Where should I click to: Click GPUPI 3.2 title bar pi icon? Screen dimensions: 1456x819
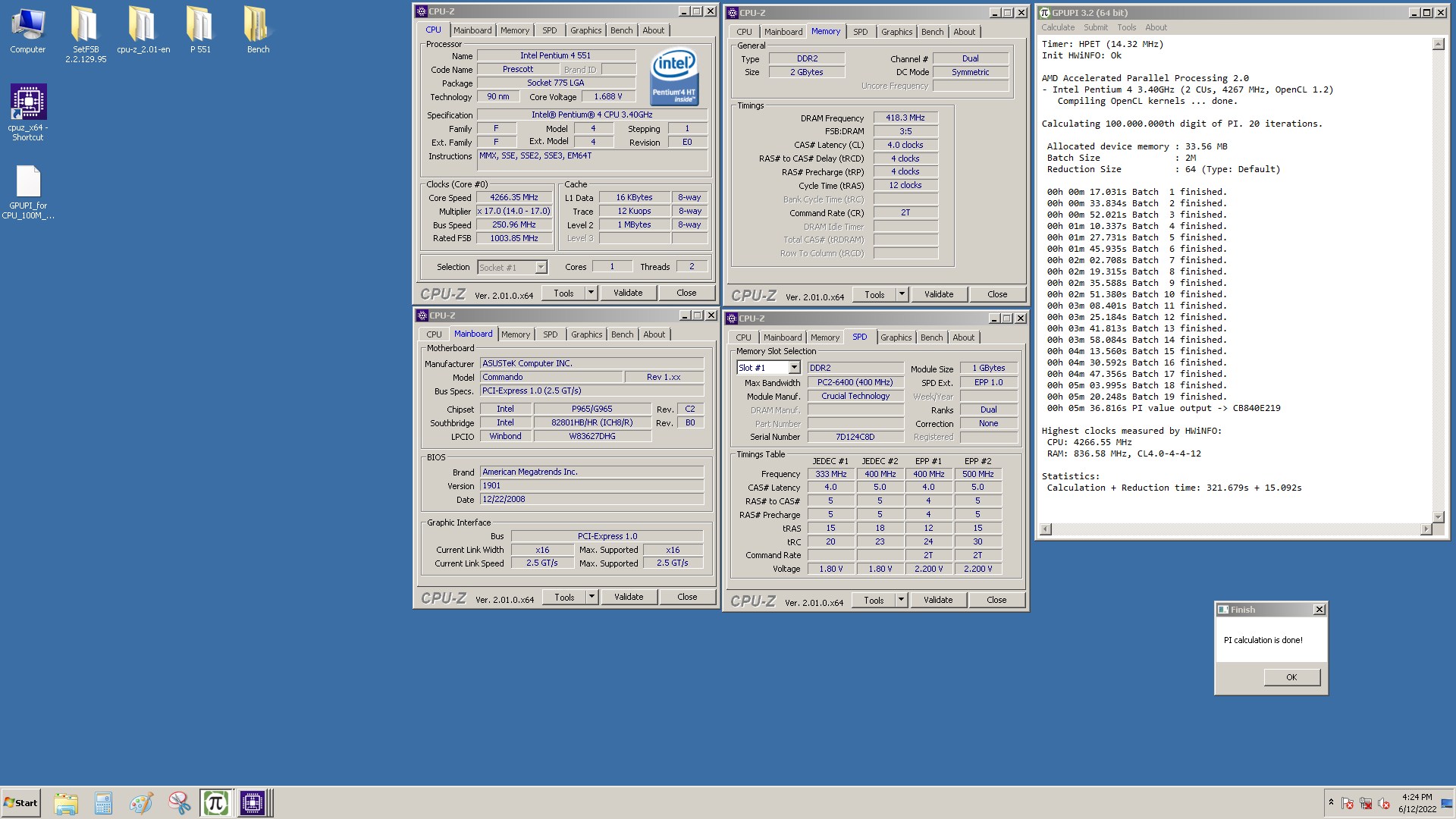click(1044, 13)
